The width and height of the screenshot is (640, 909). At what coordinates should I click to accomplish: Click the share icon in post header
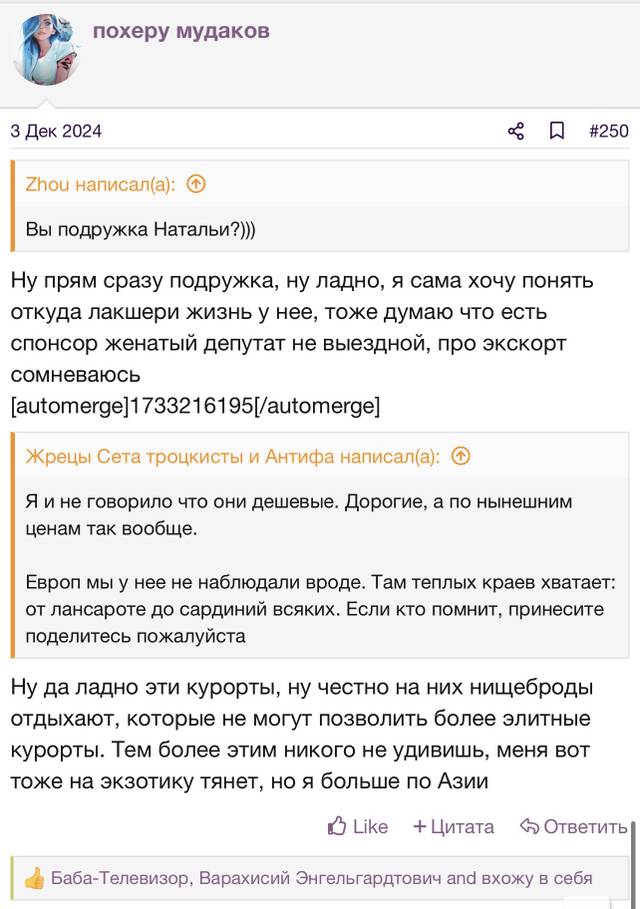(515, 131)
